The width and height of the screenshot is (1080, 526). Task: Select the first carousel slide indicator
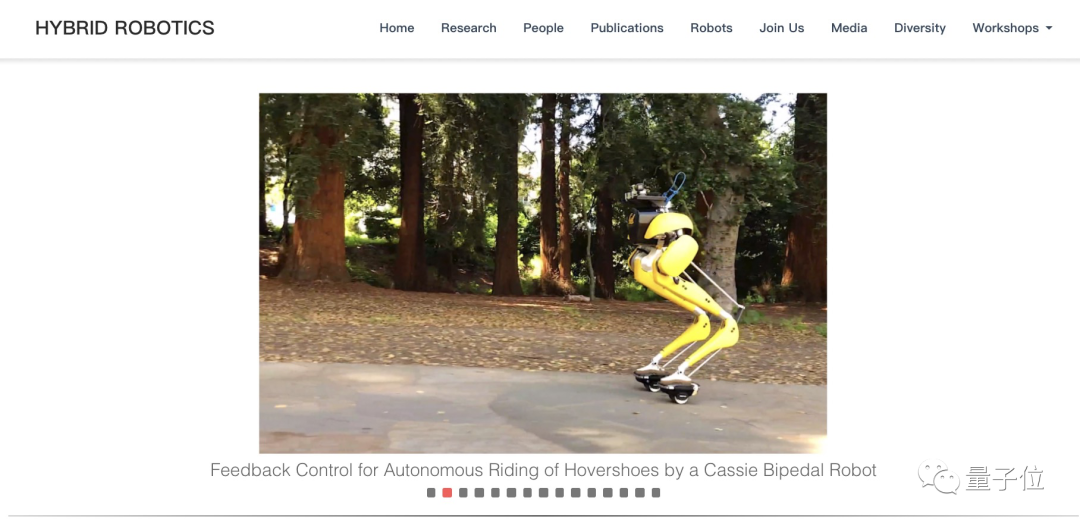click(431, 492)
